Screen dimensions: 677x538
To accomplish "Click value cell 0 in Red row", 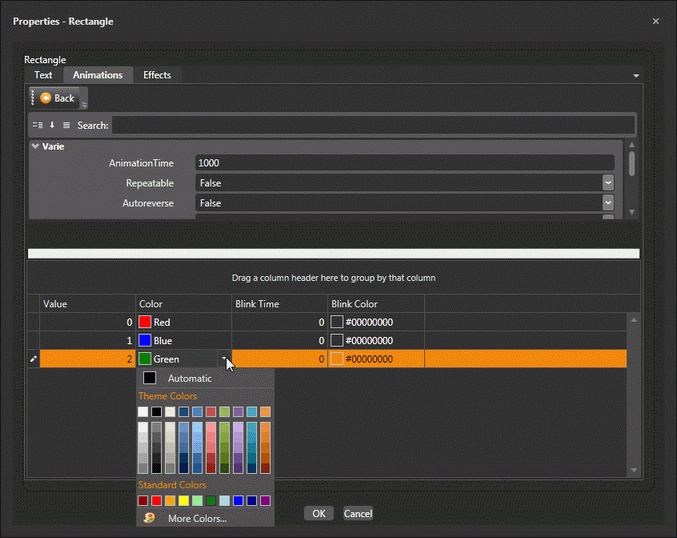I will tap(88, 322).
